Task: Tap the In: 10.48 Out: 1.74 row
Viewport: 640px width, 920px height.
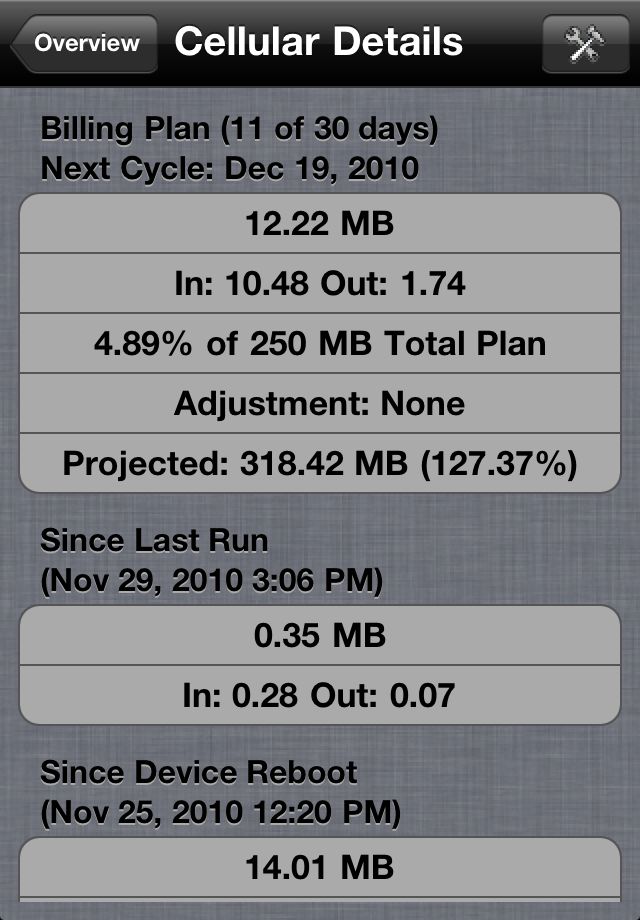Action: 320,283
